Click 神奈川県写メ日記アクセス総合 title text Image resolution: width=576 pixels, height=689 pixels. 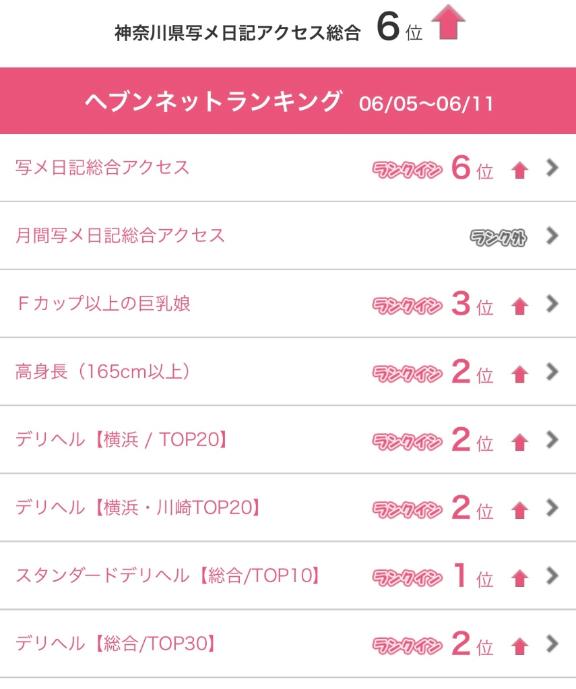[x=238, y=33]
